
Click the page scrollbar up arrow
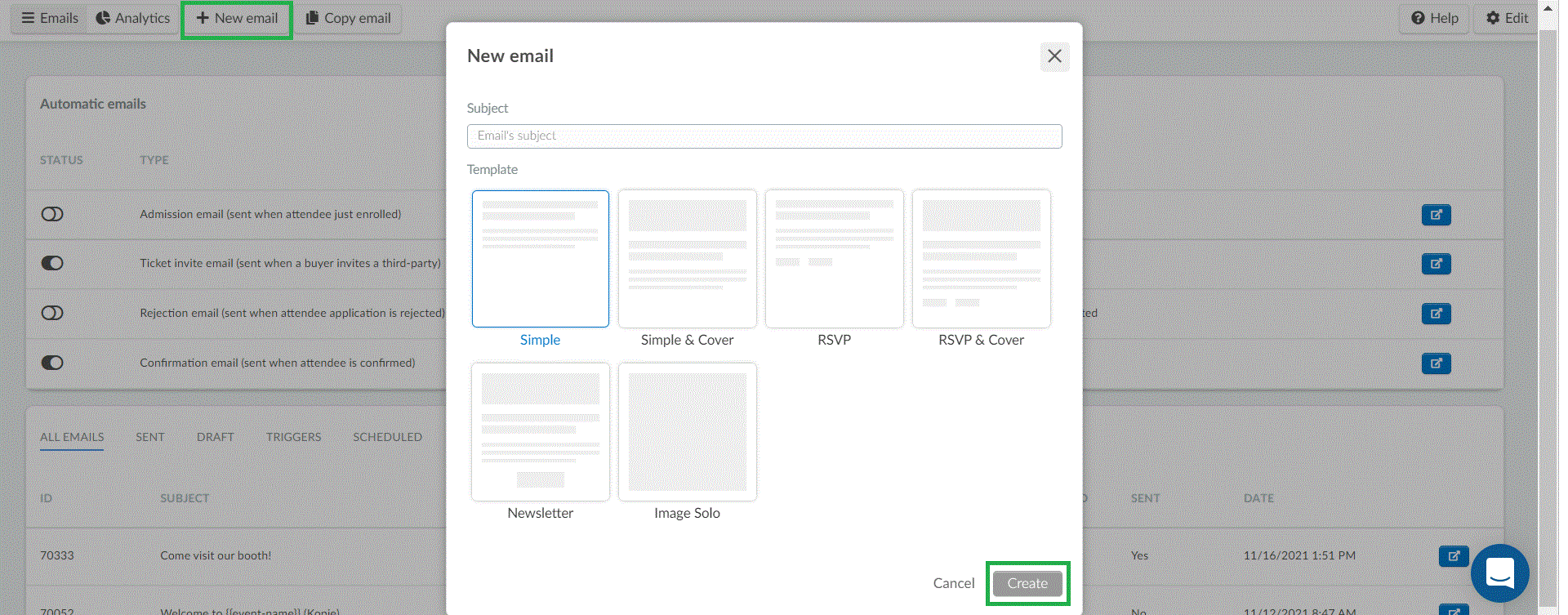click(1548, 7)
